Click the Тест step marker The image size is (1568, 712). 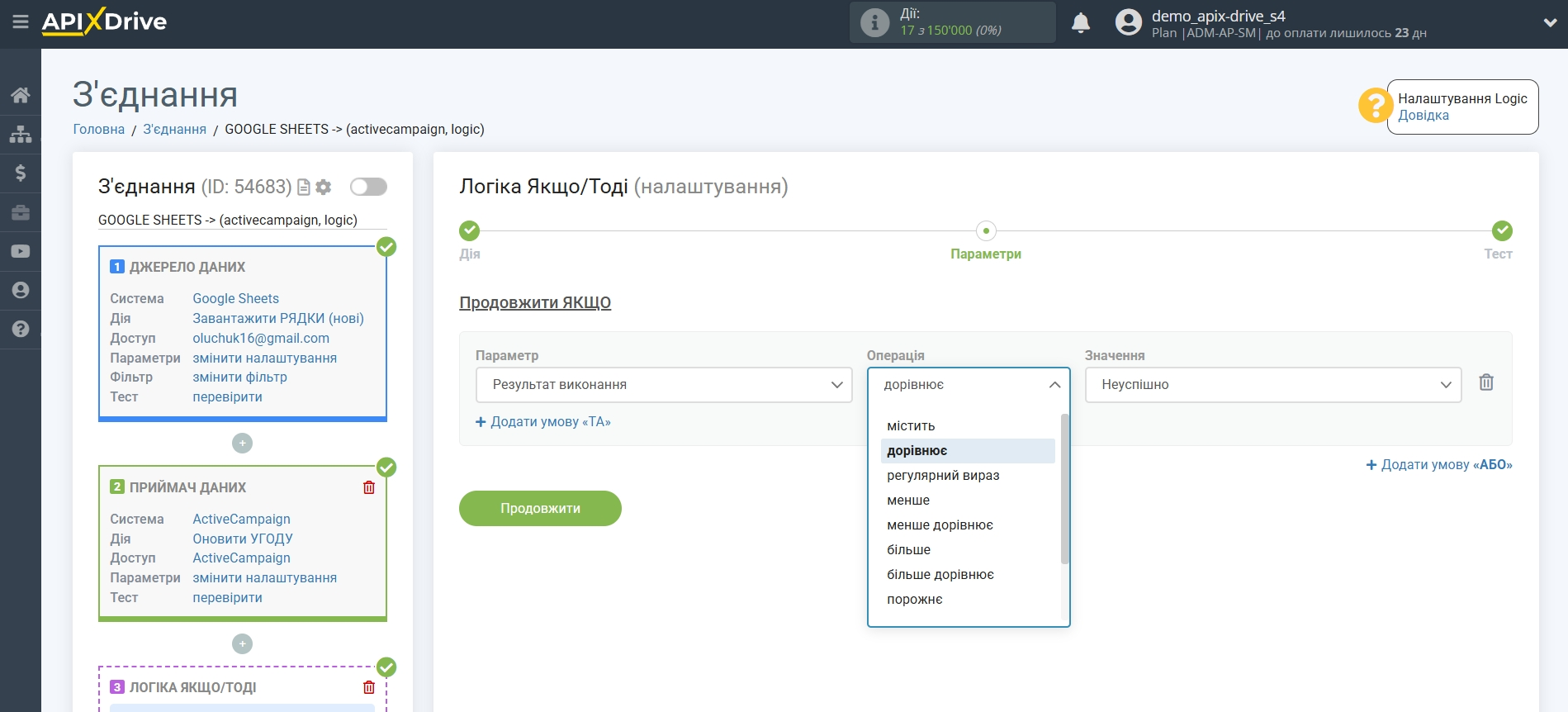(x=1502, y=230)
